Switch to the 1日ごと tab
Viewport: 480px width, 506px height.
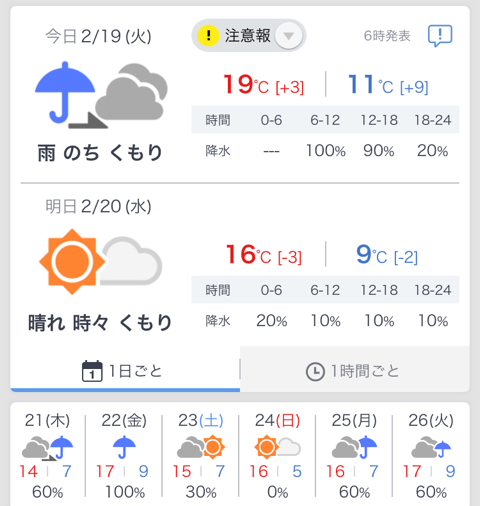(x=125, y=371)
